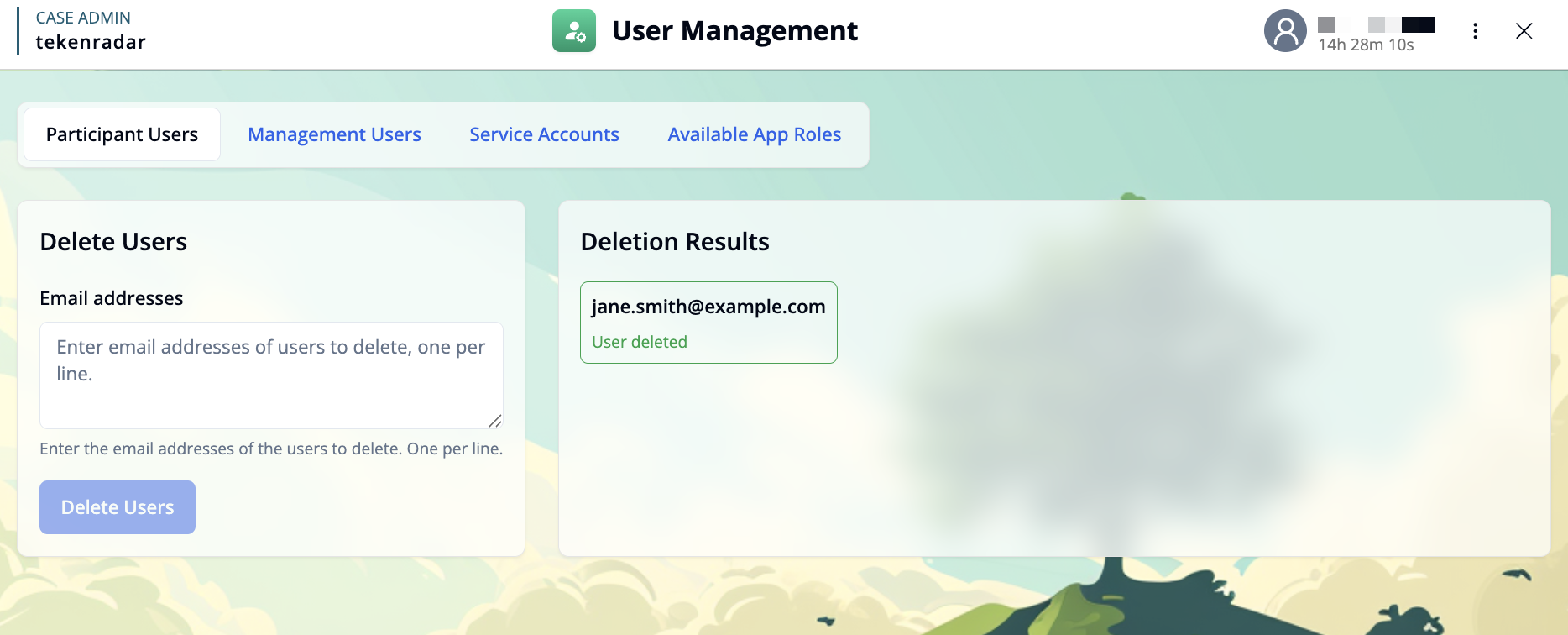This screenshot has height=635, width=1568.
Task: Click the session timer 14h 28m 10s
Action: click(1366, 45)
